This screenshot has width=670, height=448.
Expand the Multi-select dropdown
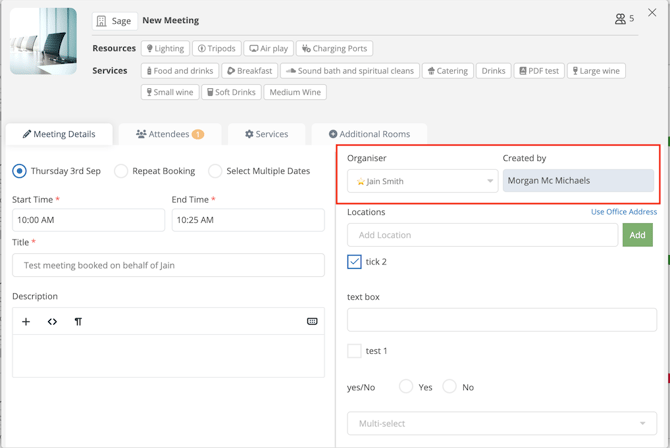(x=502, y=423)
